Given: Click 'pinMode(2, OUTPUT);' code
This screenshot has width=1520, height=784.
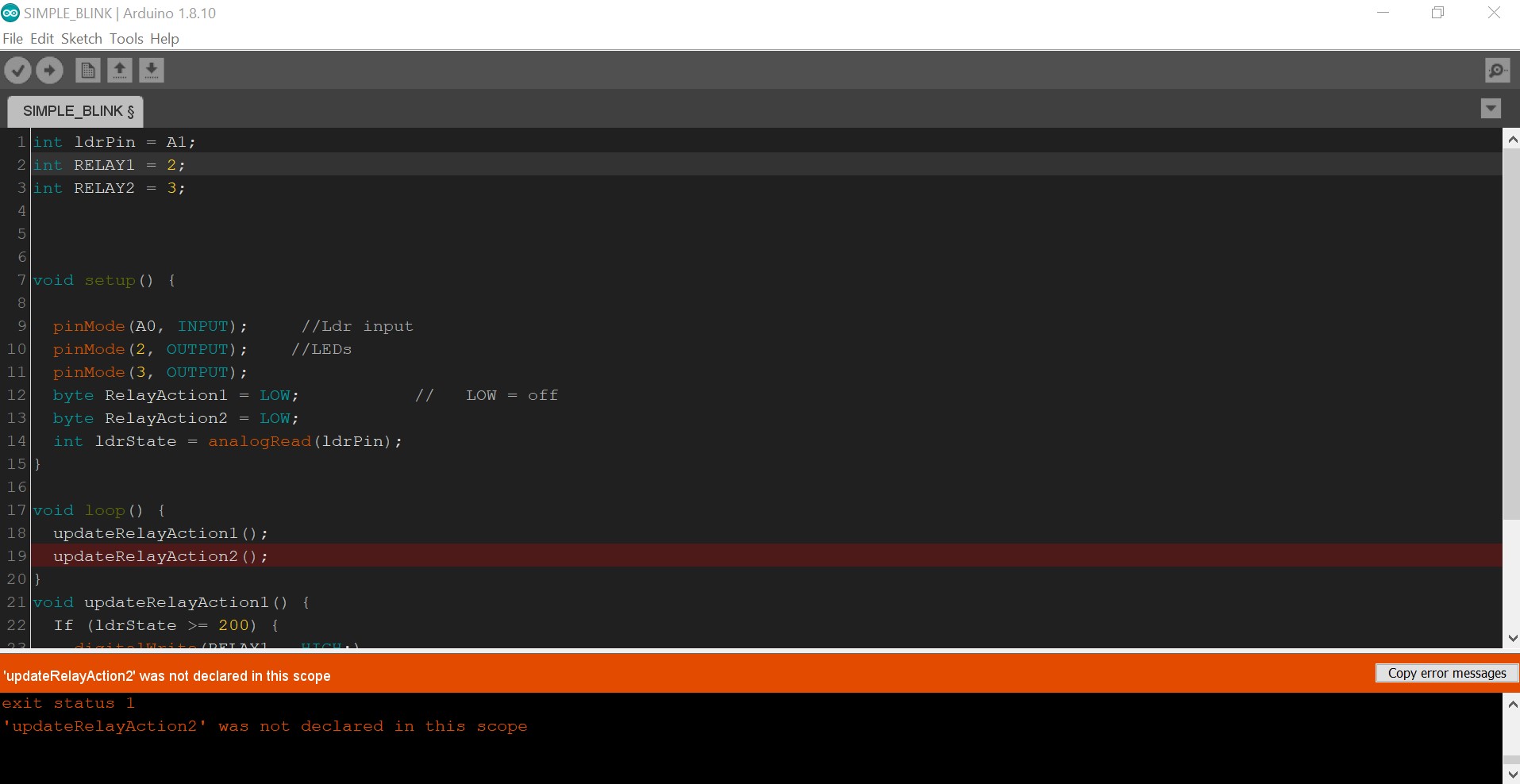Looking at the screenshot, I should pyautogui.click(x=150, y=349).
